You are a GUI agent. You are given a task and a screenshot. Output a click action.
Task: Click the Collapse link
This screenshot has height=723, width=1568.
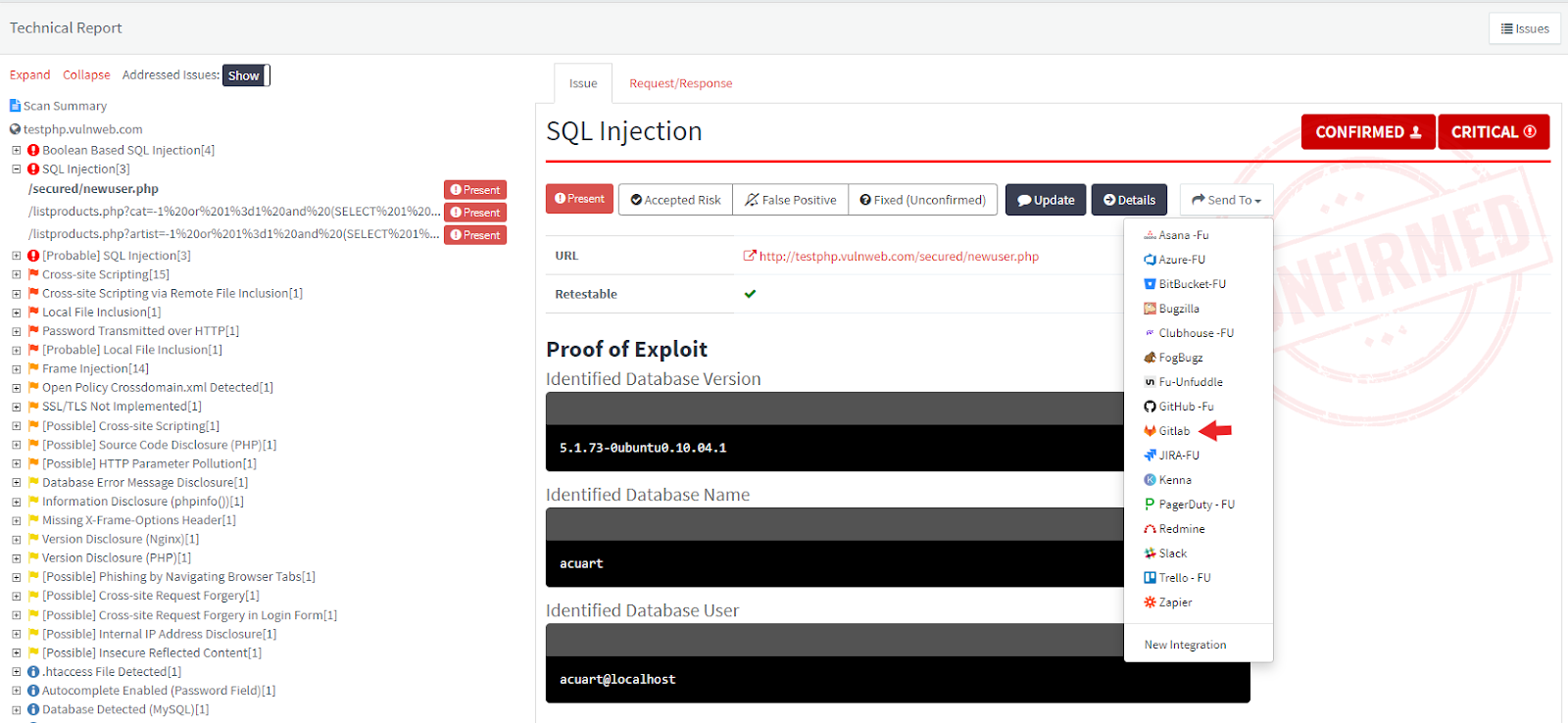click(86, 74)
